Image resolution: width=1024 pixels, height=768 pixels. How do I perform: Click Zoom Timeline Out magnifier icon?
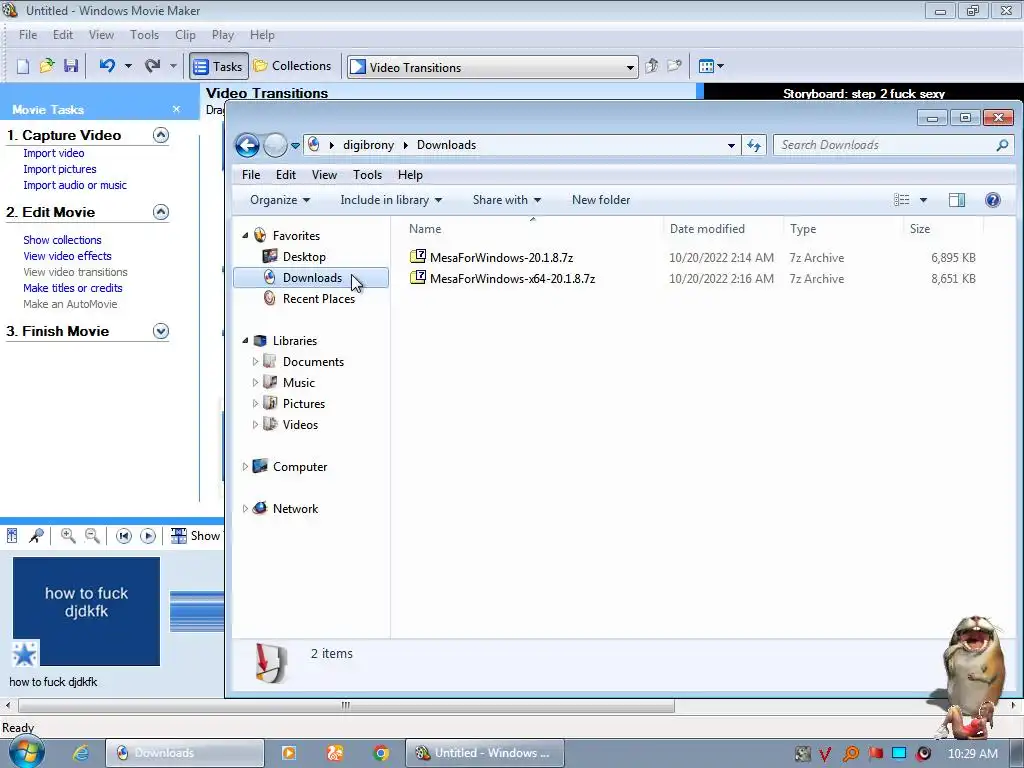click(x=92, y=536)
